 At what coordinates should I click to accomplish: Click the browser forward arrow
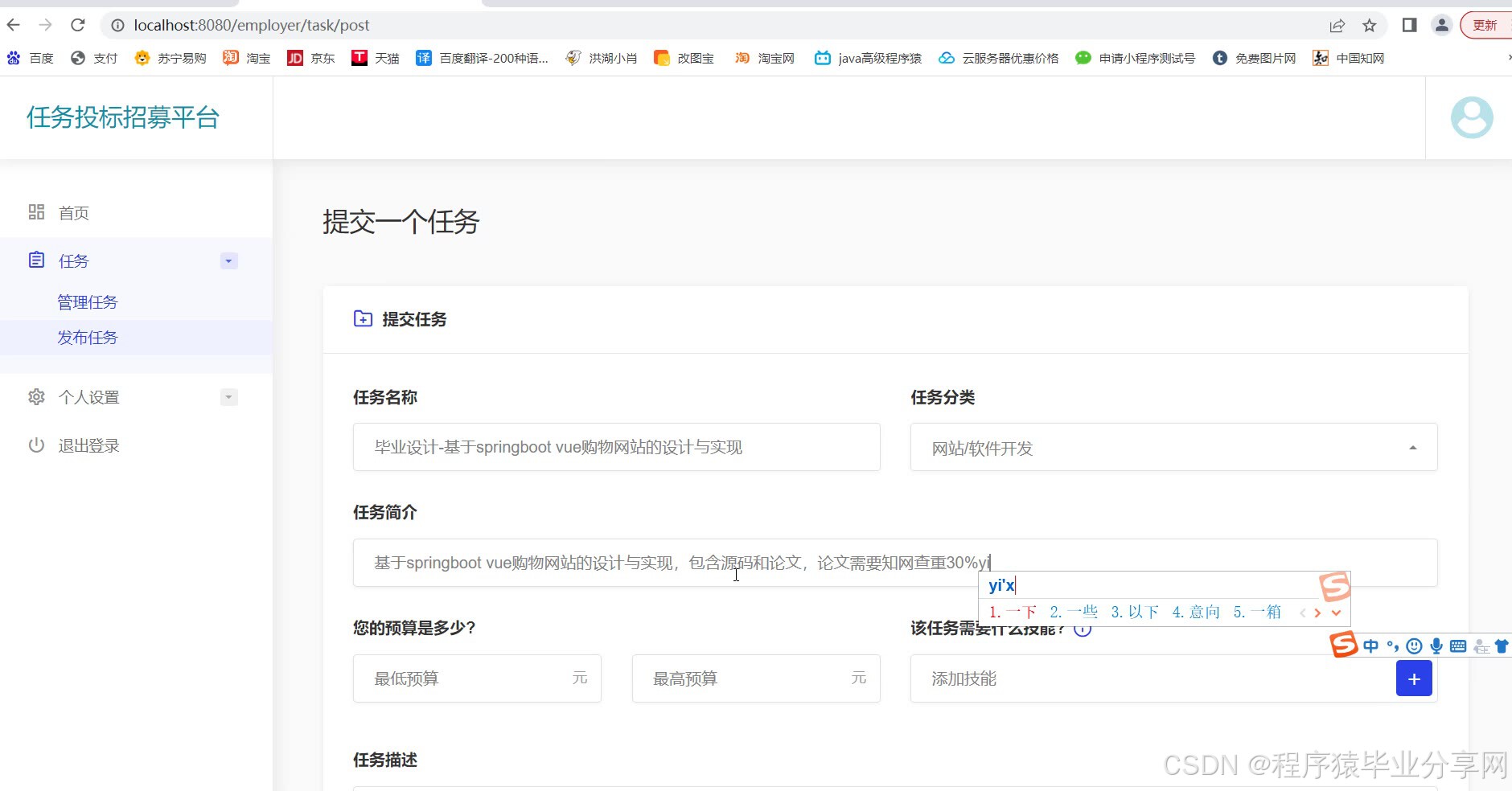pyautogui.click(x=45, y=25)
